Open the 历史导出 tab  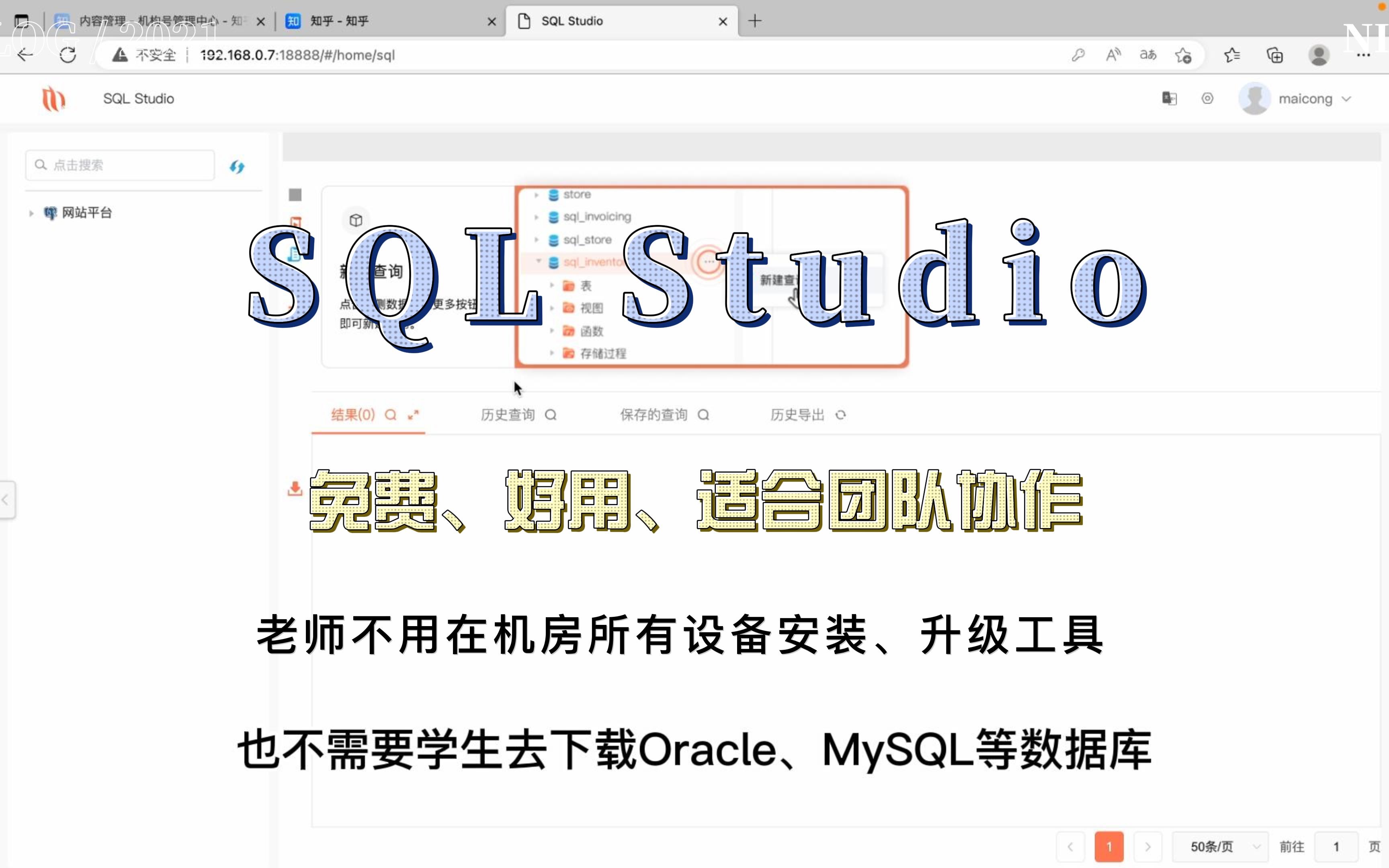point(797,414)
